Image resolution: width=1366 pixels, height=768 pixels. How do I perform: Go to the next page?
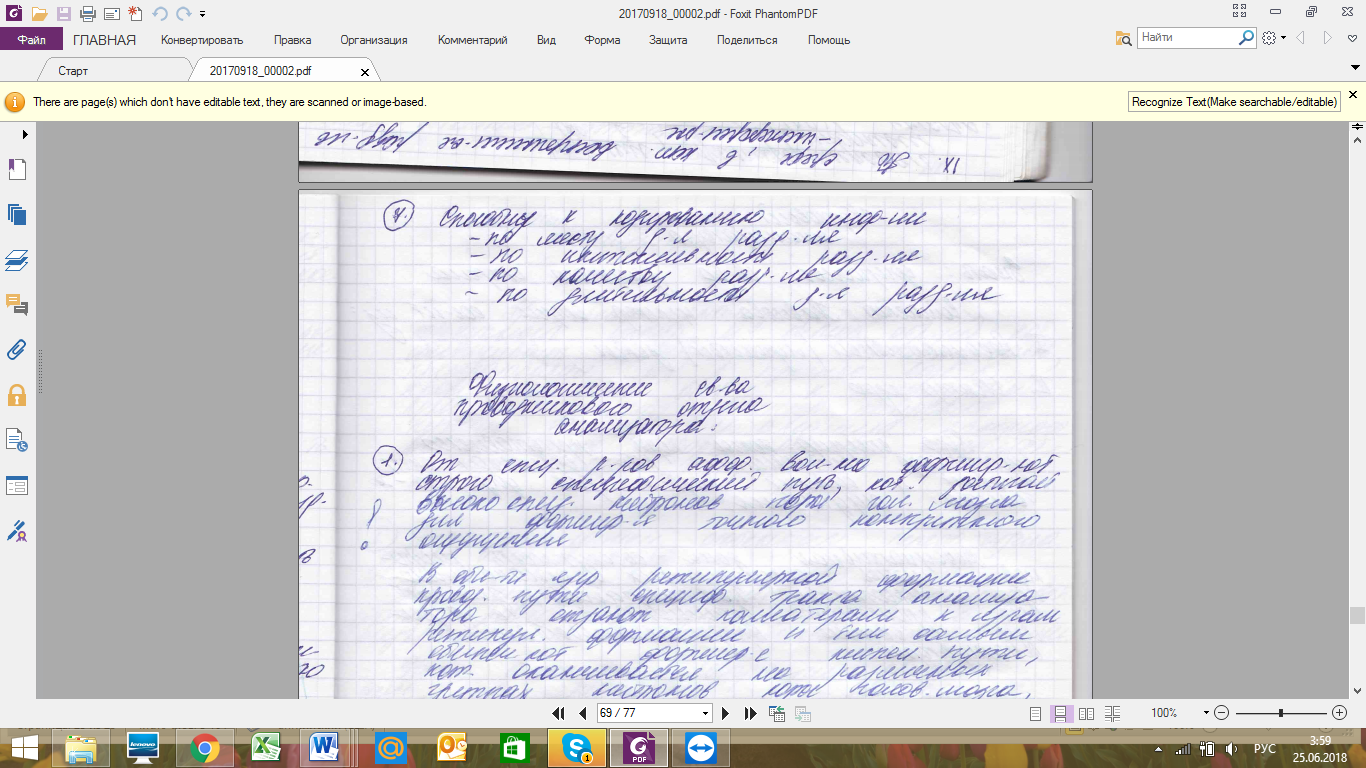(726, 713)
